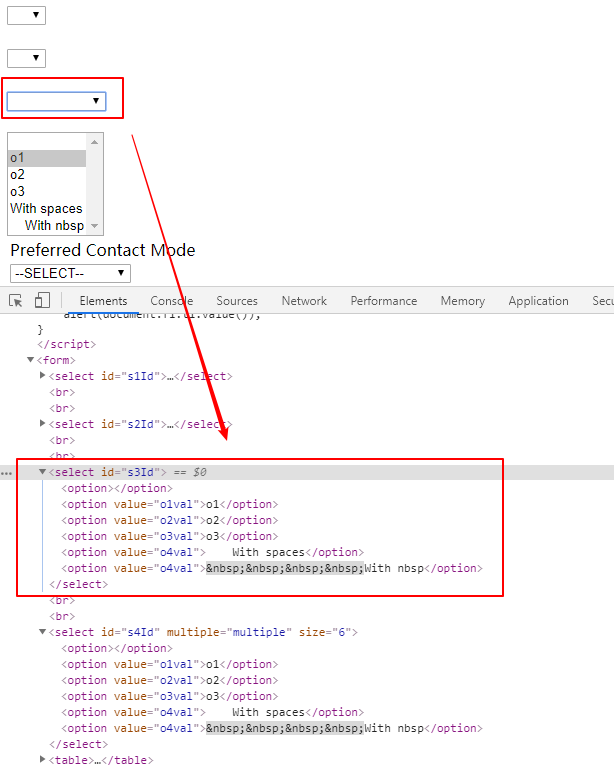This screenshot has height=769, width=614.
Task: Expand the select s1Id node
Action: tap(42, 376)
